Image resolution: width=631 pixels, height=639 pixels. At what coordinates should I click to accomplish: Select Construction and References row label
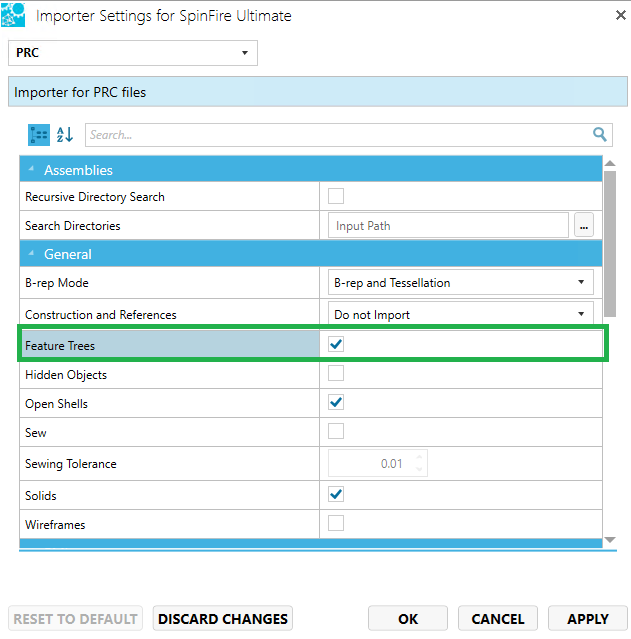coord(101,315)
